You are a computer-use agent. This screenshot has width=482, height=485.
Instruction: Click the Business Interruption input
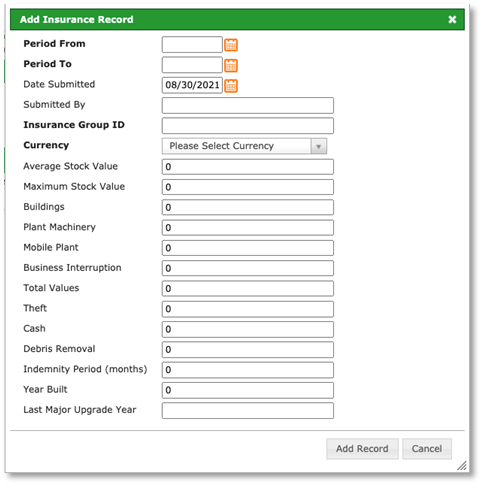pos(248,268)
